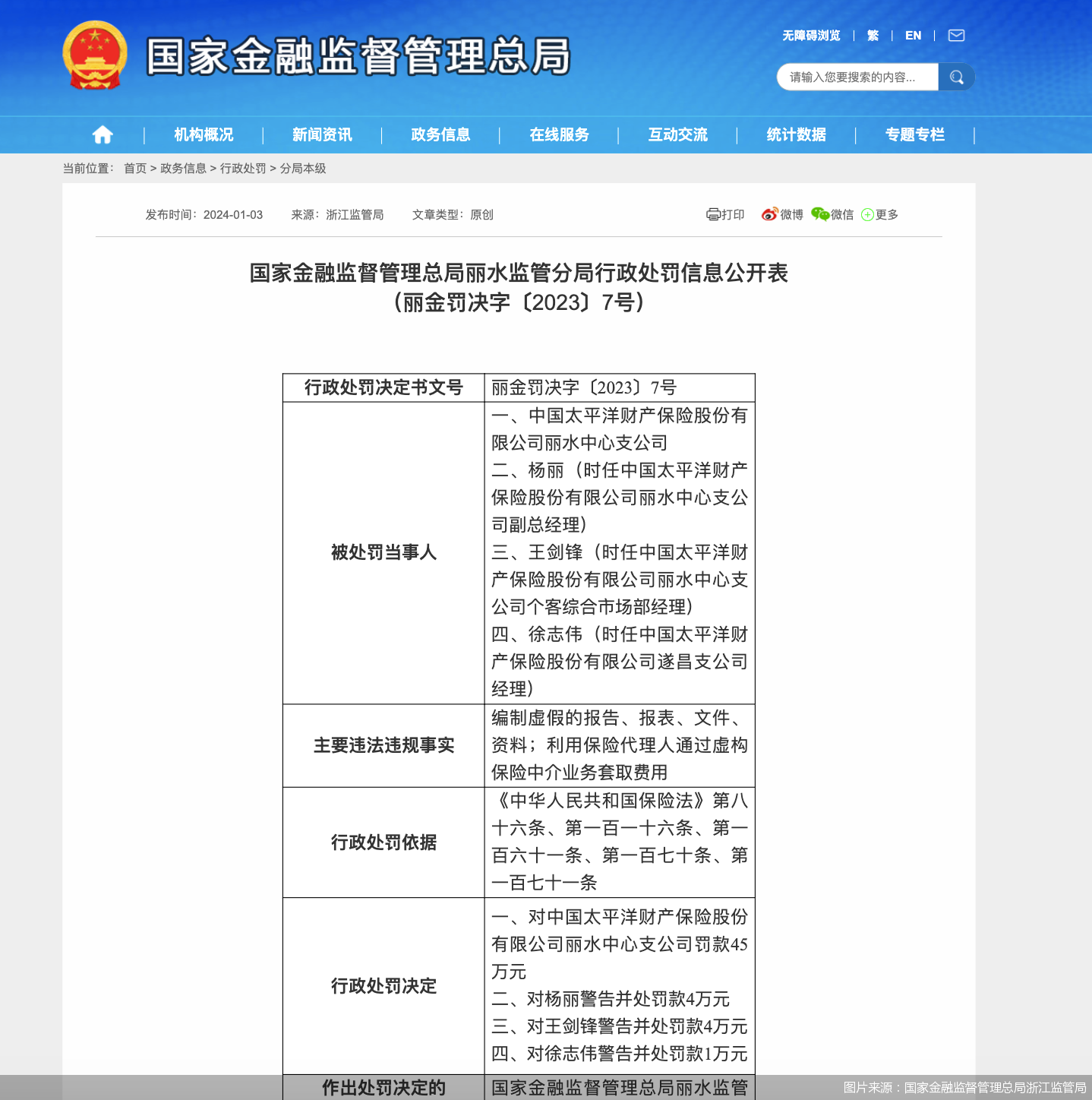
Task: Click text 限公司丽水中心支公司 in party cell
Action: pos(579,443)
